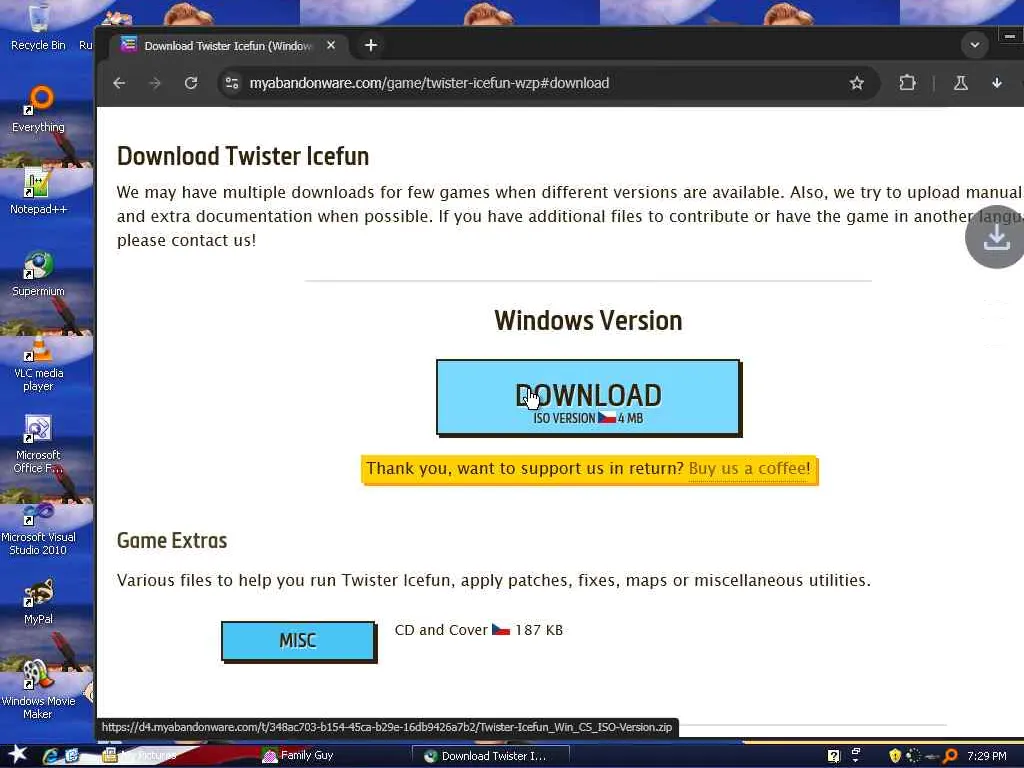Click the MISC extras button
The height and width of the screenshot is (768, 1024).
[x=298, y=641]
